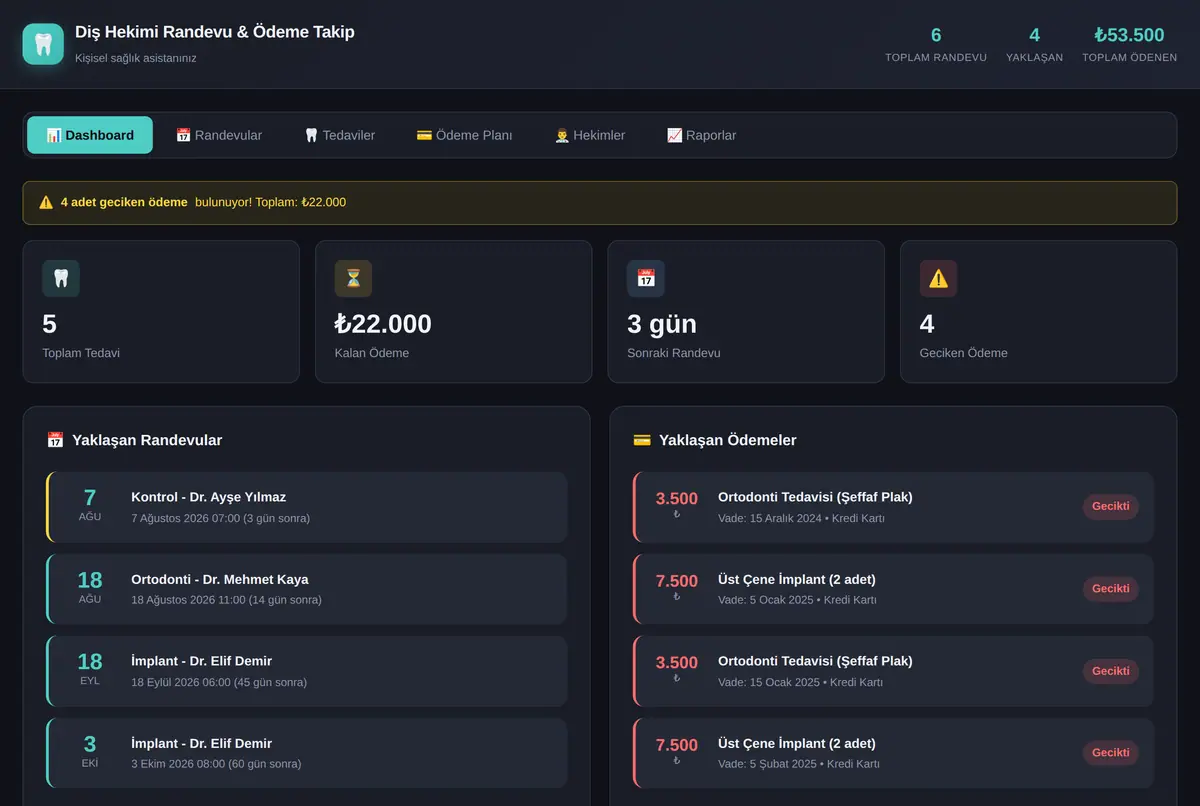Click the app title Diş Hekimi Randevu & Ödeme Takip

215,32
